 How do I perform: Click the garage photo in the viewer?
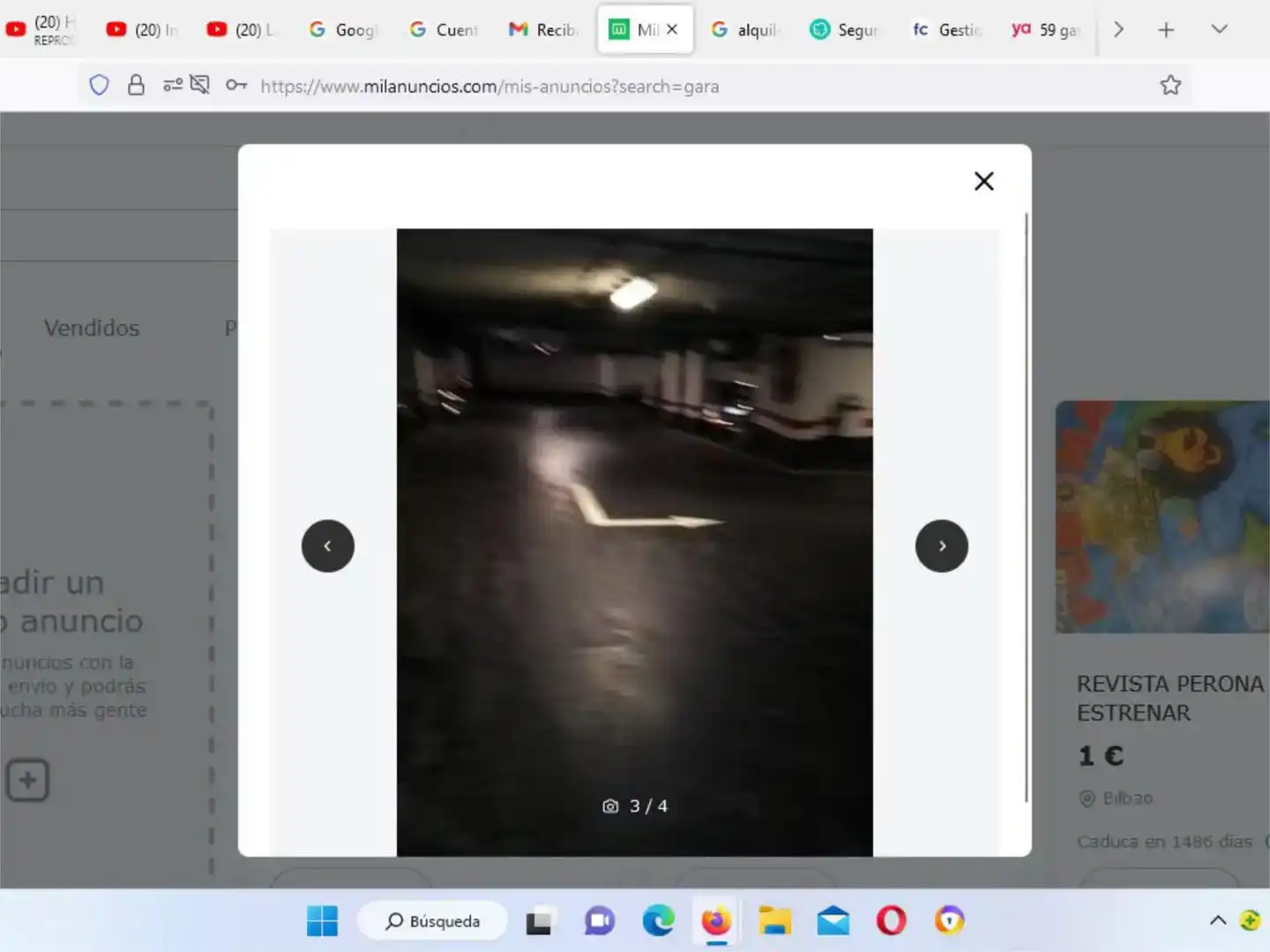(x=635, y=542)
